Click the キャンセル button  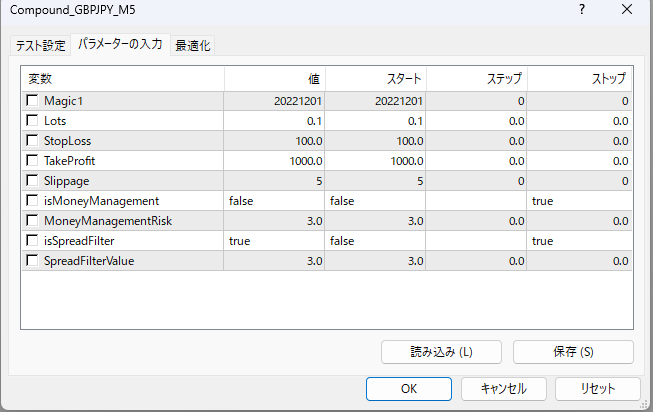click(497, 388)
